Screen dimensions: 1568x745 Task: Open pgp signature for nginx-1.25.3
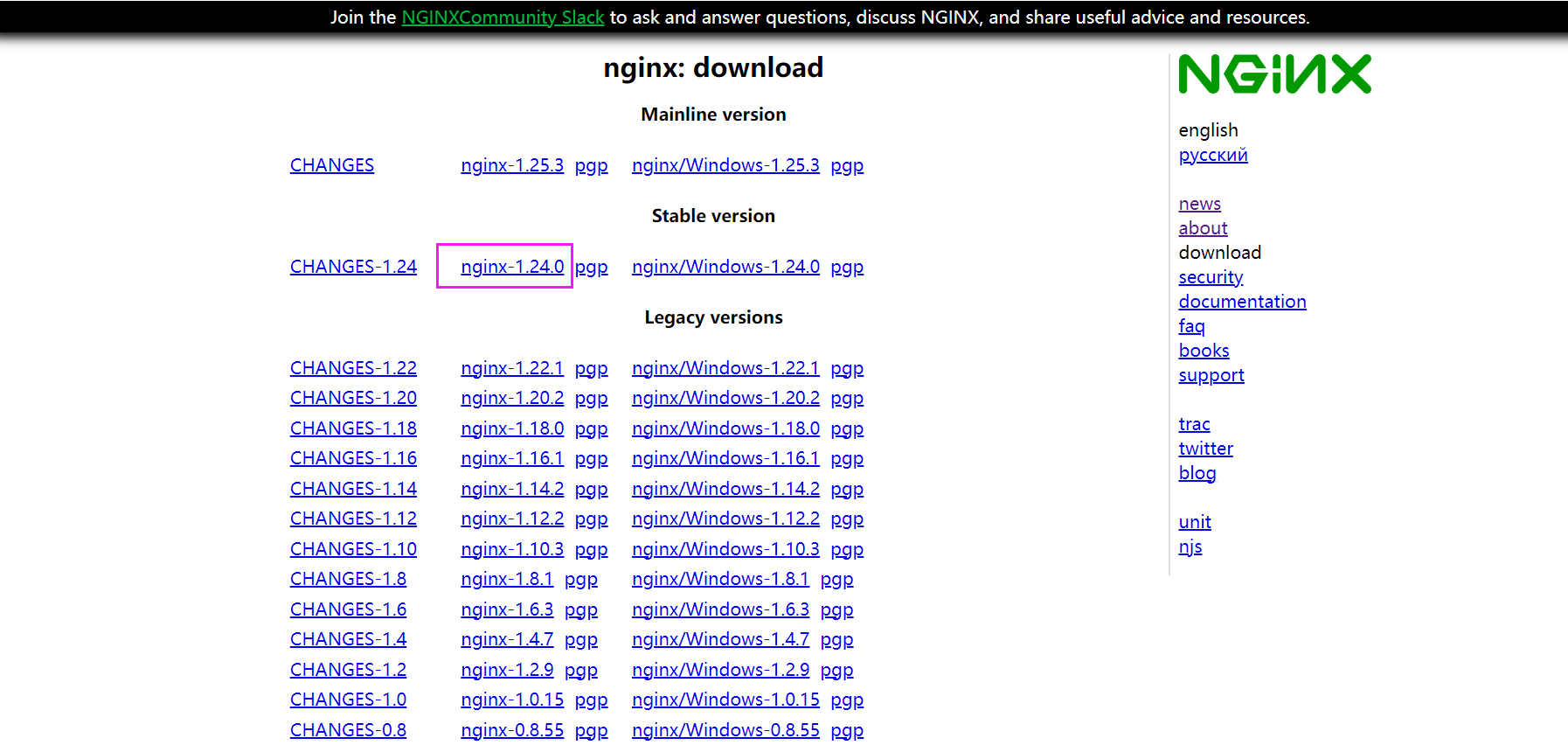pyautogui.click(x=591, y=165)
